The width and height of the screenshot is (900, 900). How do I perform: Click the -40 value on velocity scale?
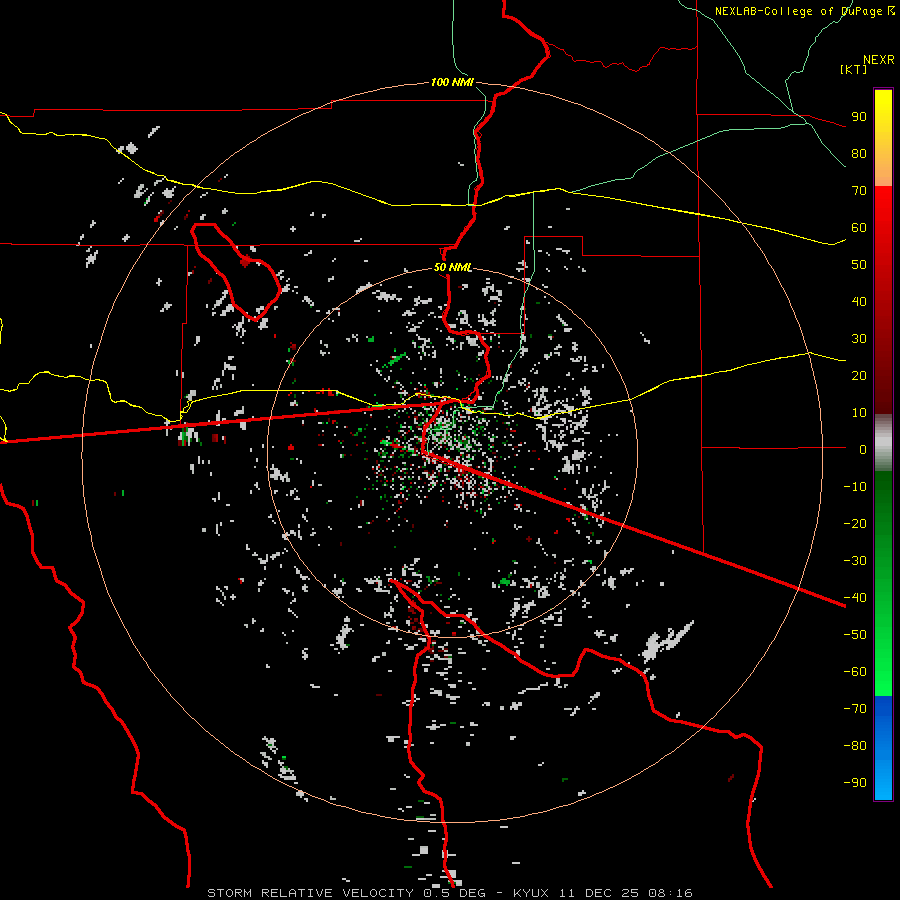[x=855, y=598]
